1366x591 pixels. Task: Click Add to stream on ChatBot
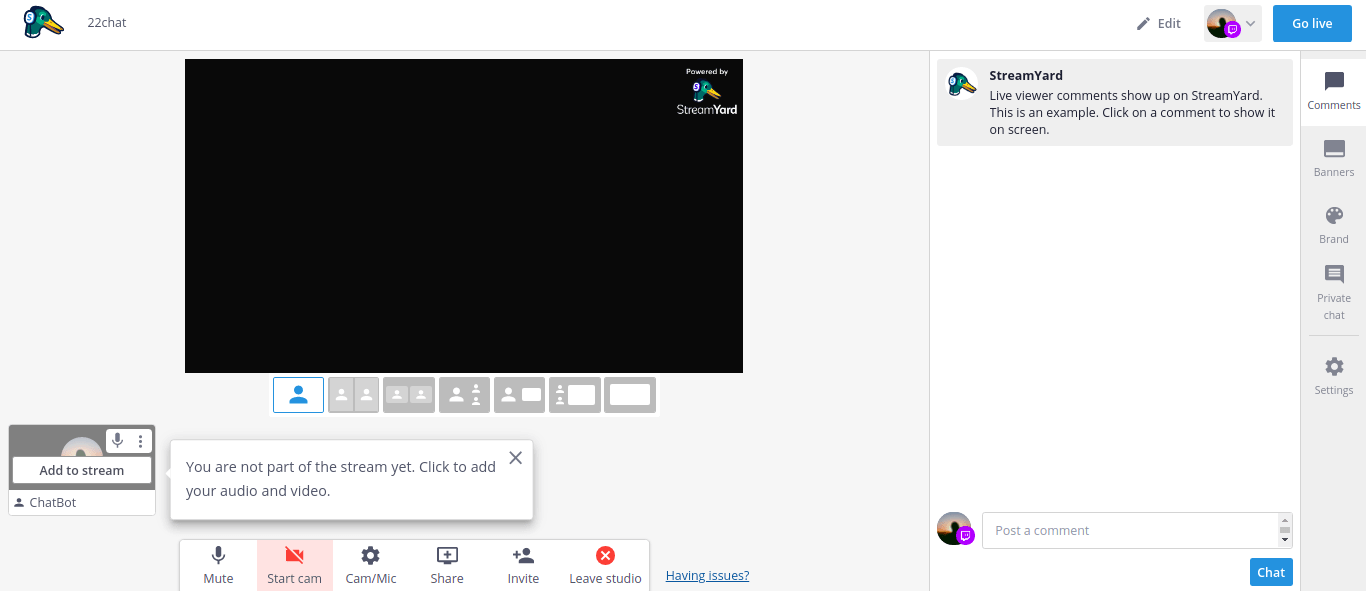point(82,470)
